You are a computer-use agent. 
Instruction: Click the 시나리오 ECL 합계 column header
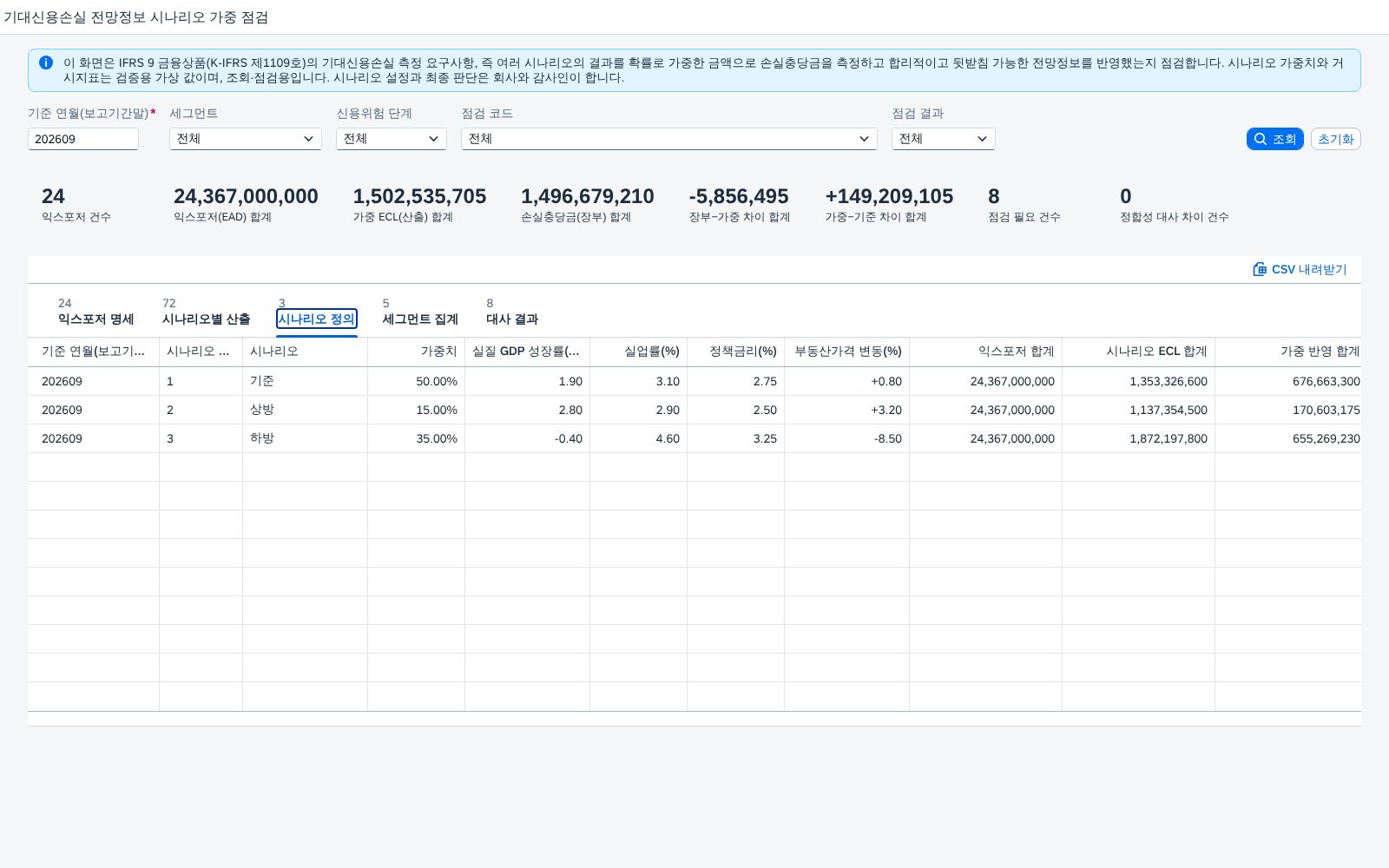pos(1138,352)
